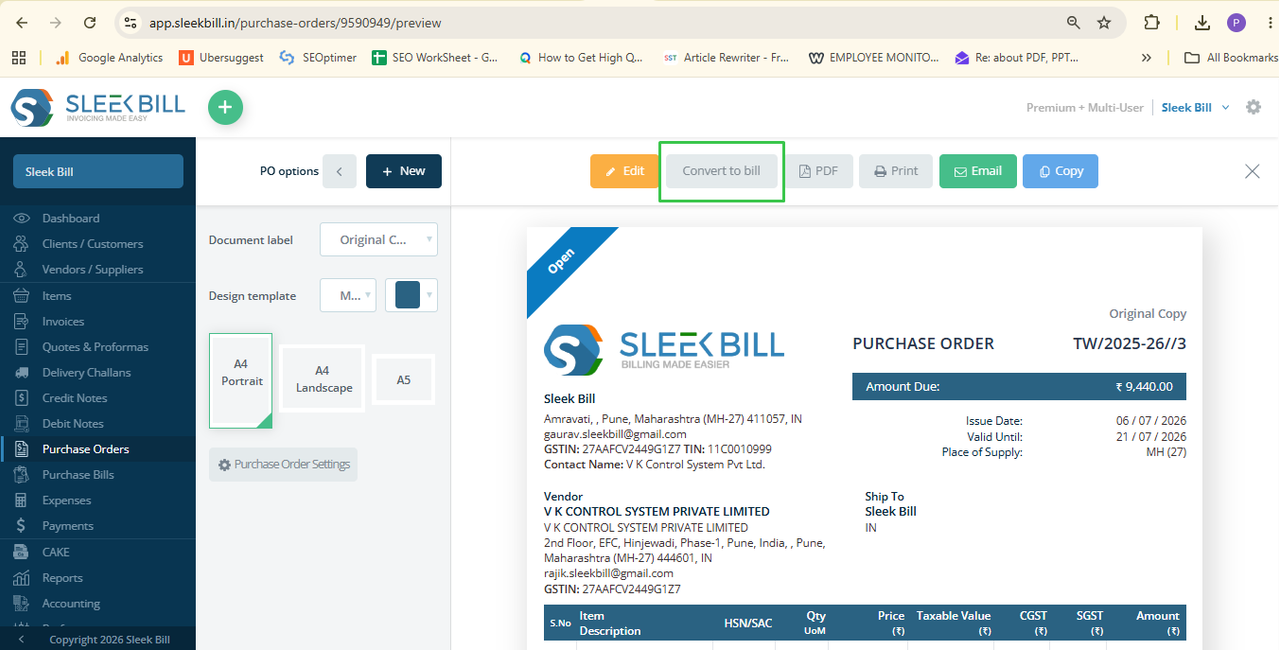Click the Purchase Bills cart icon
Screen dimensions: 1279x650
(21, 475)
